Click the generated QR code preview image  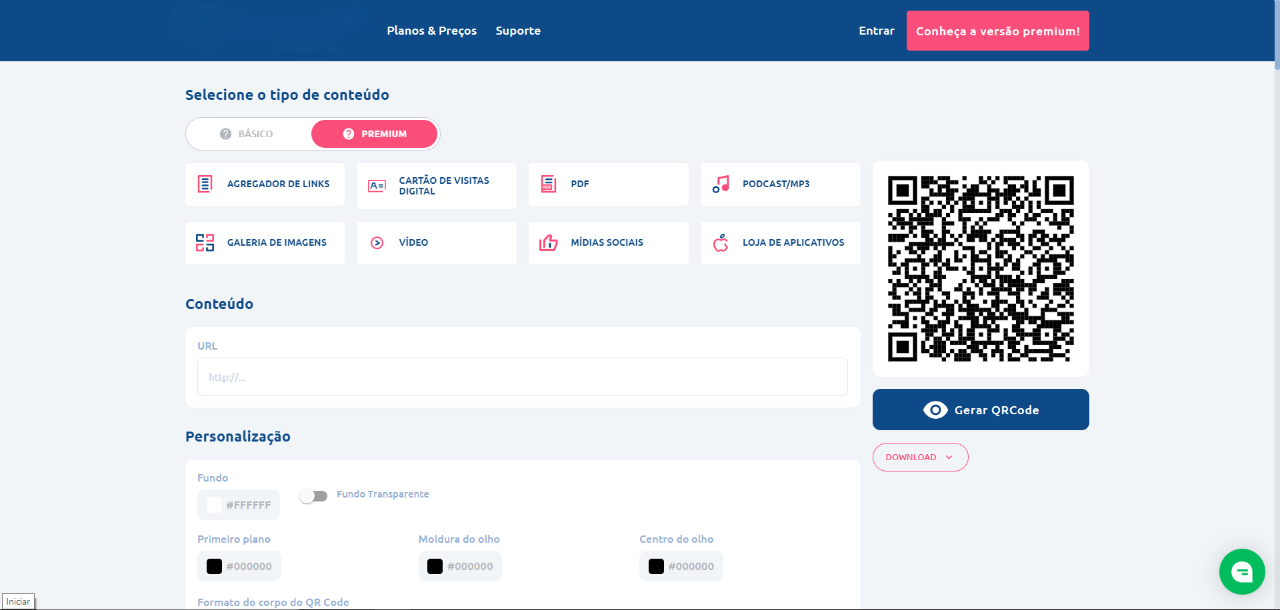(981, 269)
